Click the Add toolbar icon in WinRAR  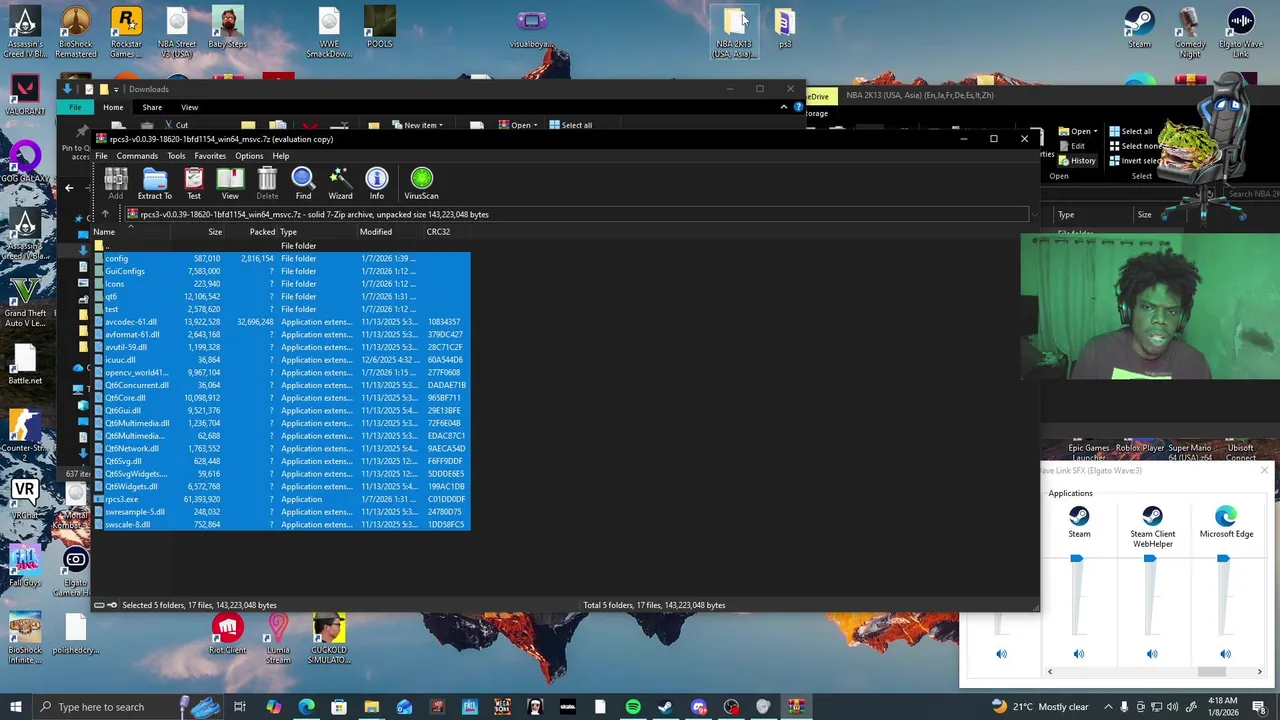tap(116, 183)
